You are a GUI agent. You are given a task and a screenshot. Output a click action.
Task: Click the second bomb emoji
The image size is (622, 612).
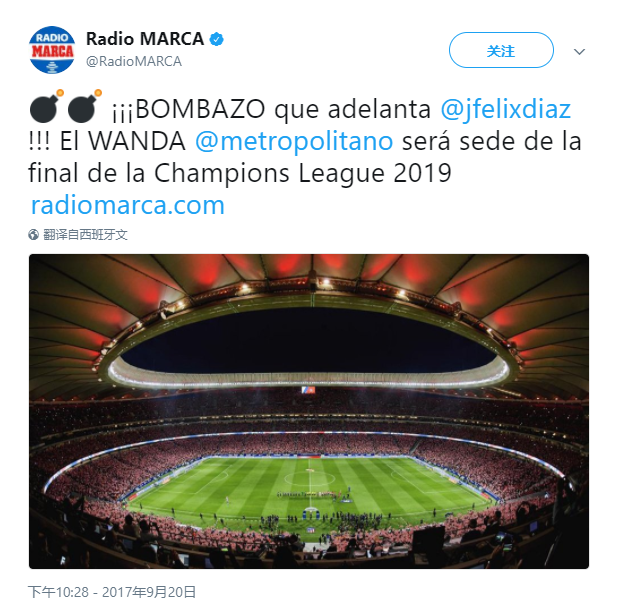point(85,106)
